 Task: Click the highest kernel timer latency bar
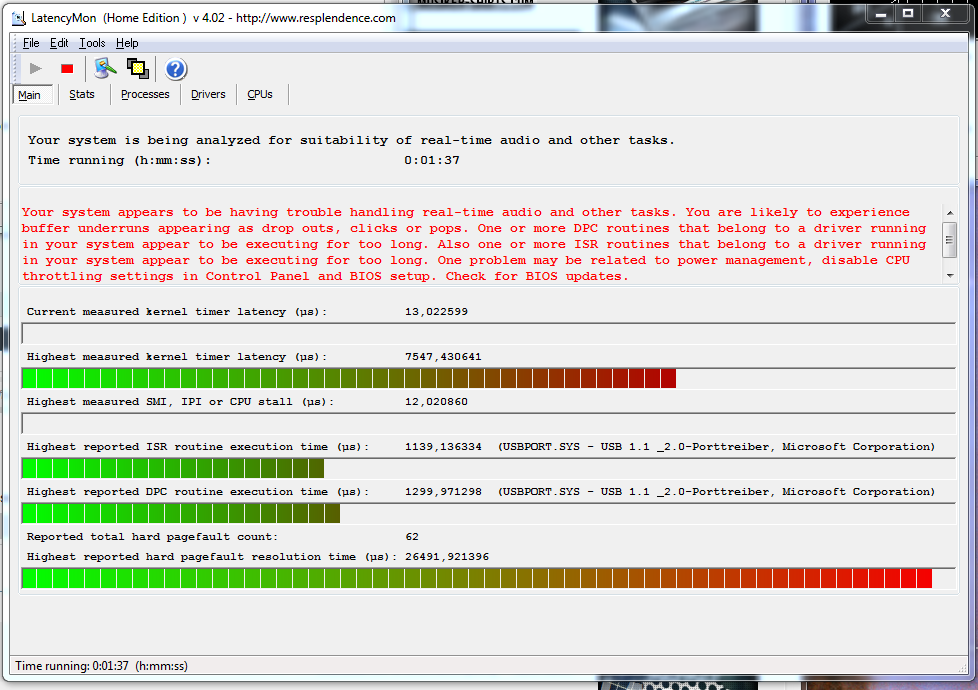click(x=488, y=378)
